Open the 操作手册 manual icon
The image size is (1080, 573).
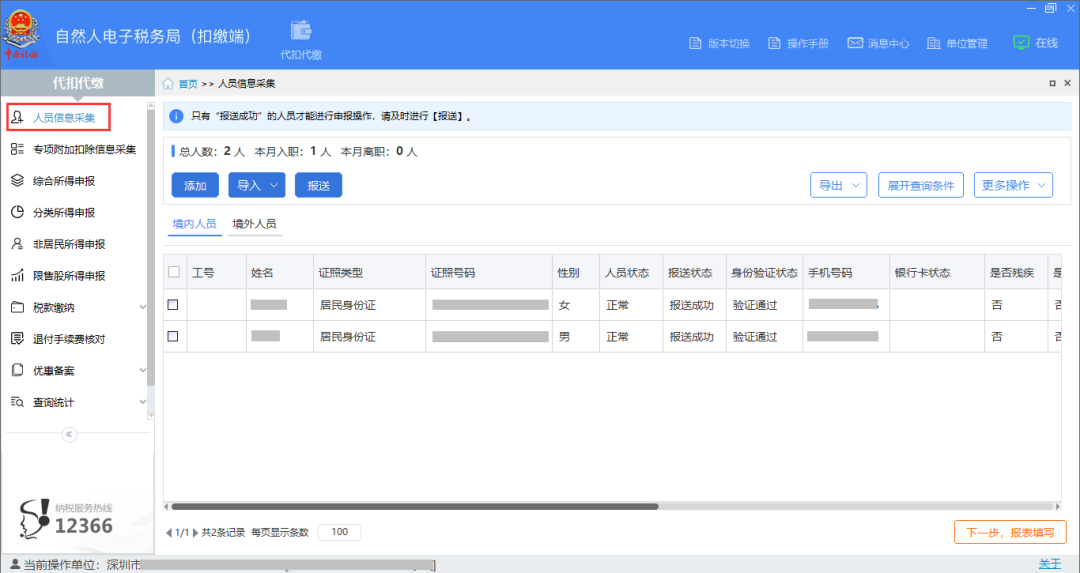[774, 43]
